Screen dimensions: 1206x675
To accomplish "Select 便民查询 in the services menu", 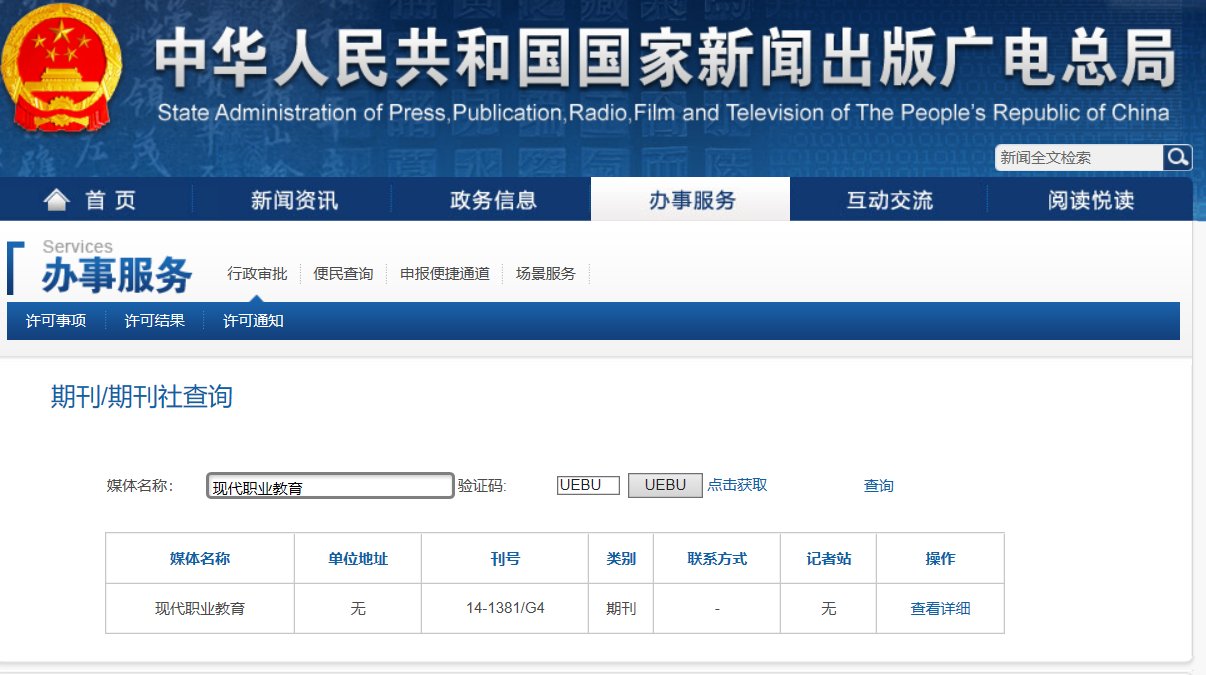I will click(x=345, y=272).
